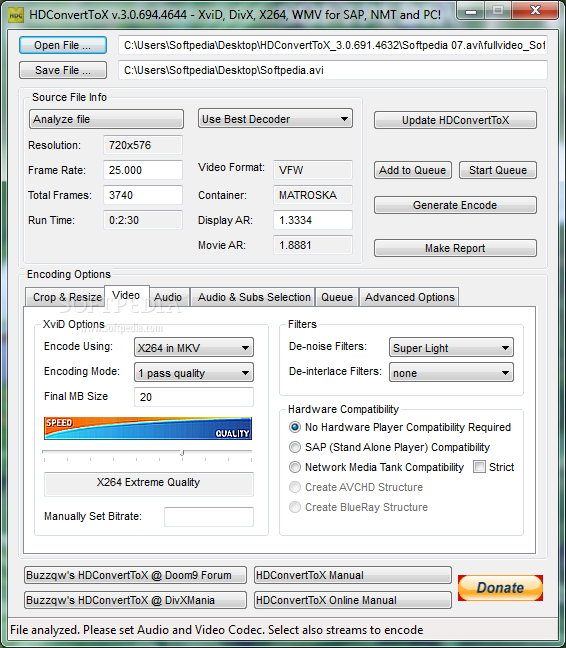The height and width of the screenshot is (648, 566).
Task: Click the Manually Set Bitrate field
Action: click(209, 517)
